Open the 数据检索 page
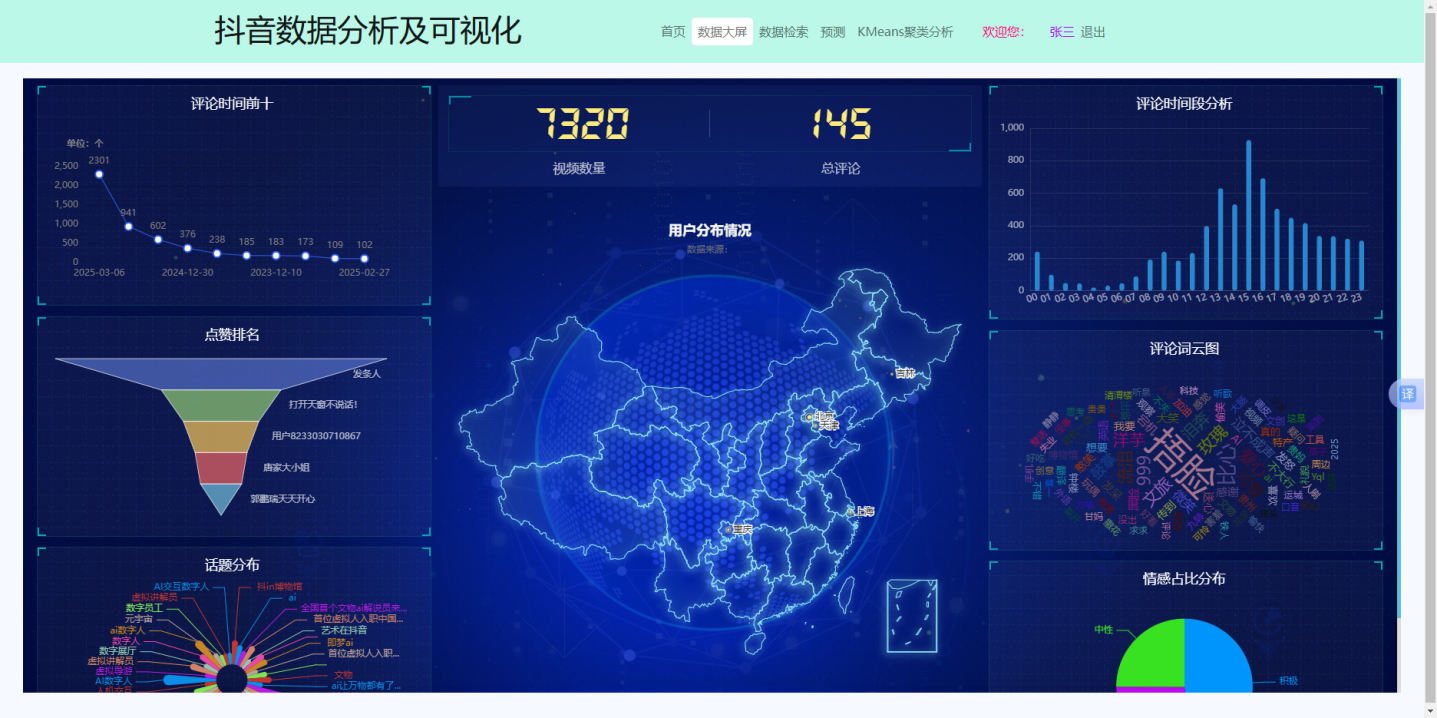 [783, 32]
